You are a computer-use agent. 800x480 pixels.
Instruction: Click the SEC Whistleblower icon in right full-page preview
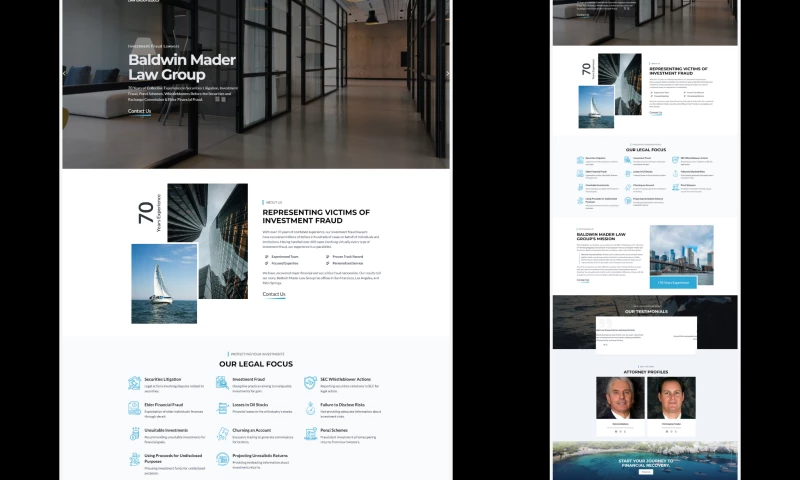click(675, 160)
